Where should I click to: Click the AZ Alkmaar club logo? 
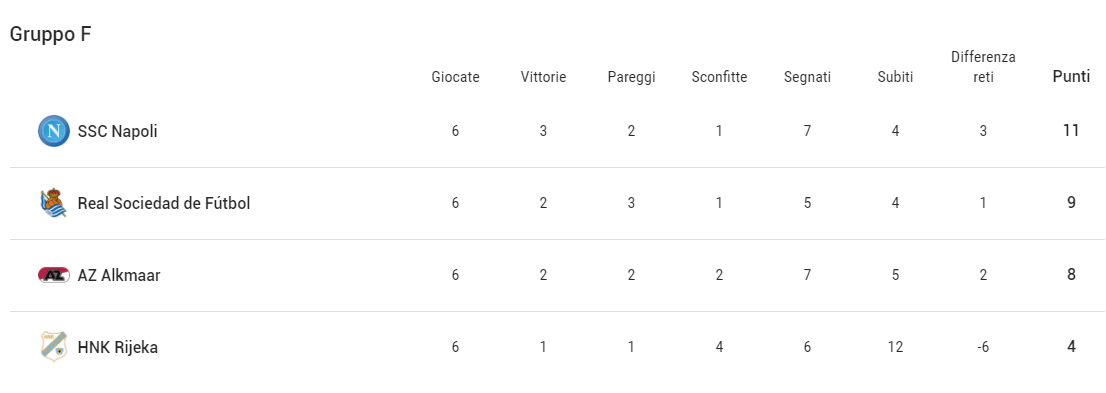point(54,275)
